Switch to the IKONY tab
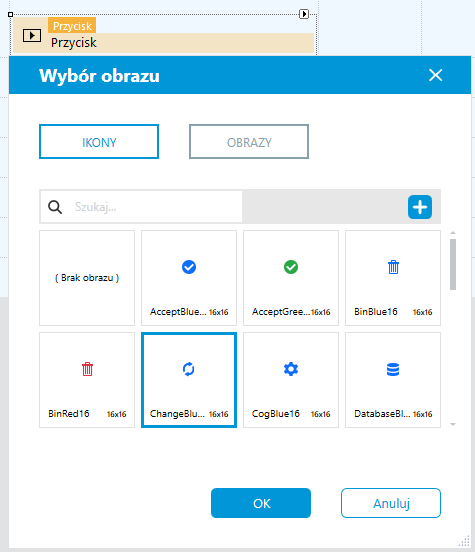The image size is (475, 552). tap(99, 142)
